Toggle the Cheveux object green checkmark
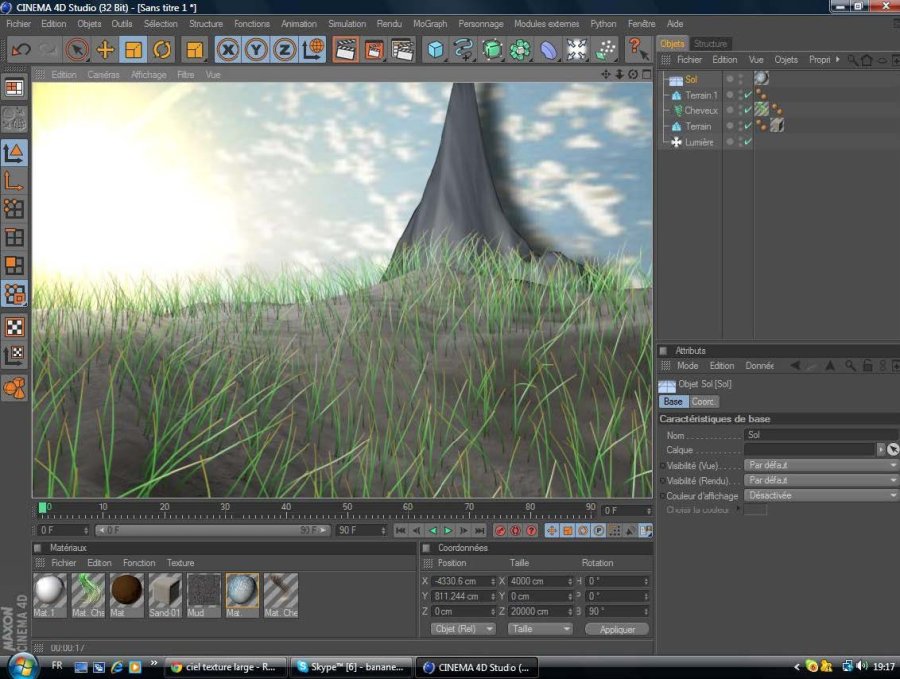This screenshot has width=900, height=679. click(x=748, y=110)
